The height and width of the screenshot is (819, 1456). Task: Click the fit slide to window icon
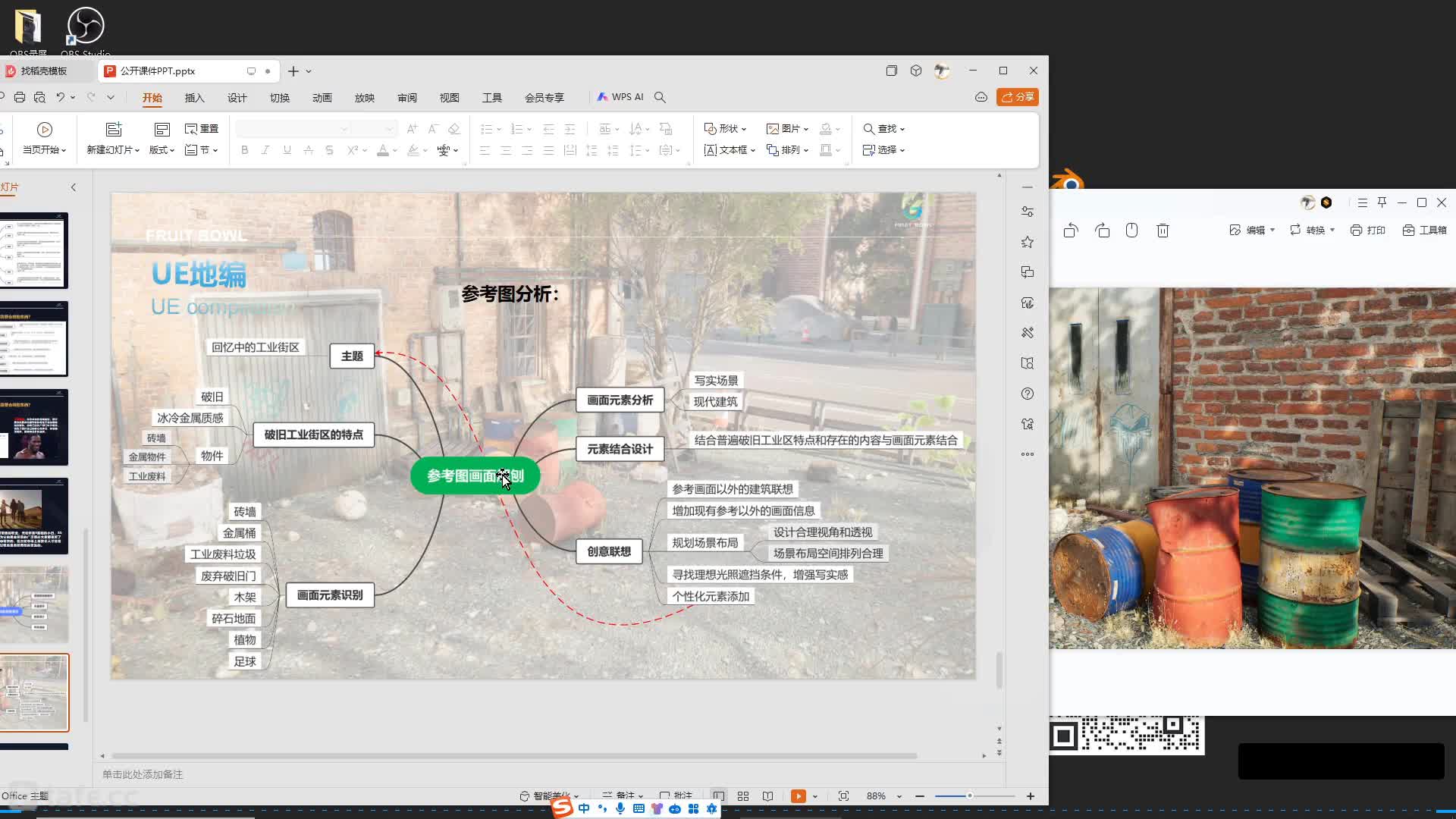tap(843, 796)
